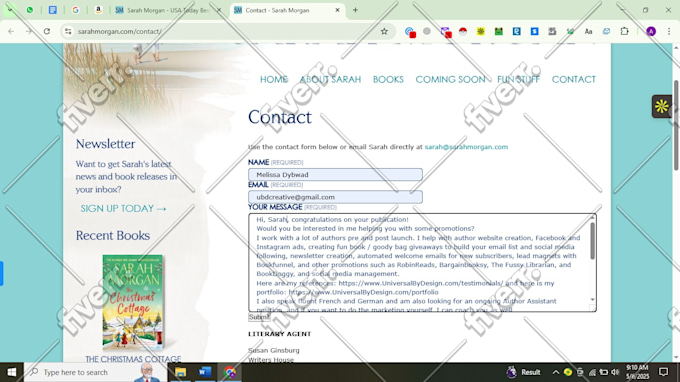Submit the contact form
The width and height of the screenshot is (680, 382).
259,317
